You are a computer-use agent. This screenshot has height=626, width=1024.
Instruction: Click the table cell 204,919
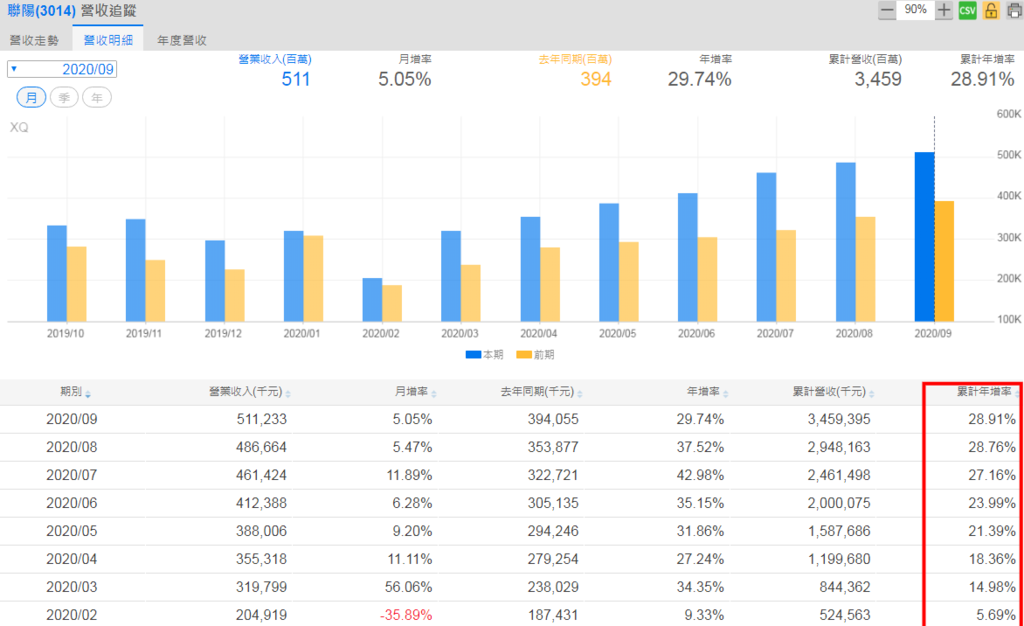[261, 615]
